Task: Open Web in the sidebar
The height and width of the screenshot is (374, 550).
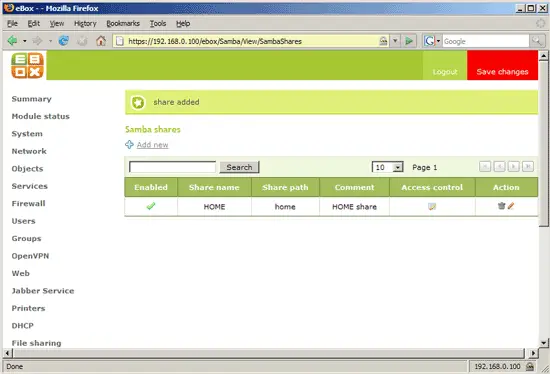Action: [21, 273]
